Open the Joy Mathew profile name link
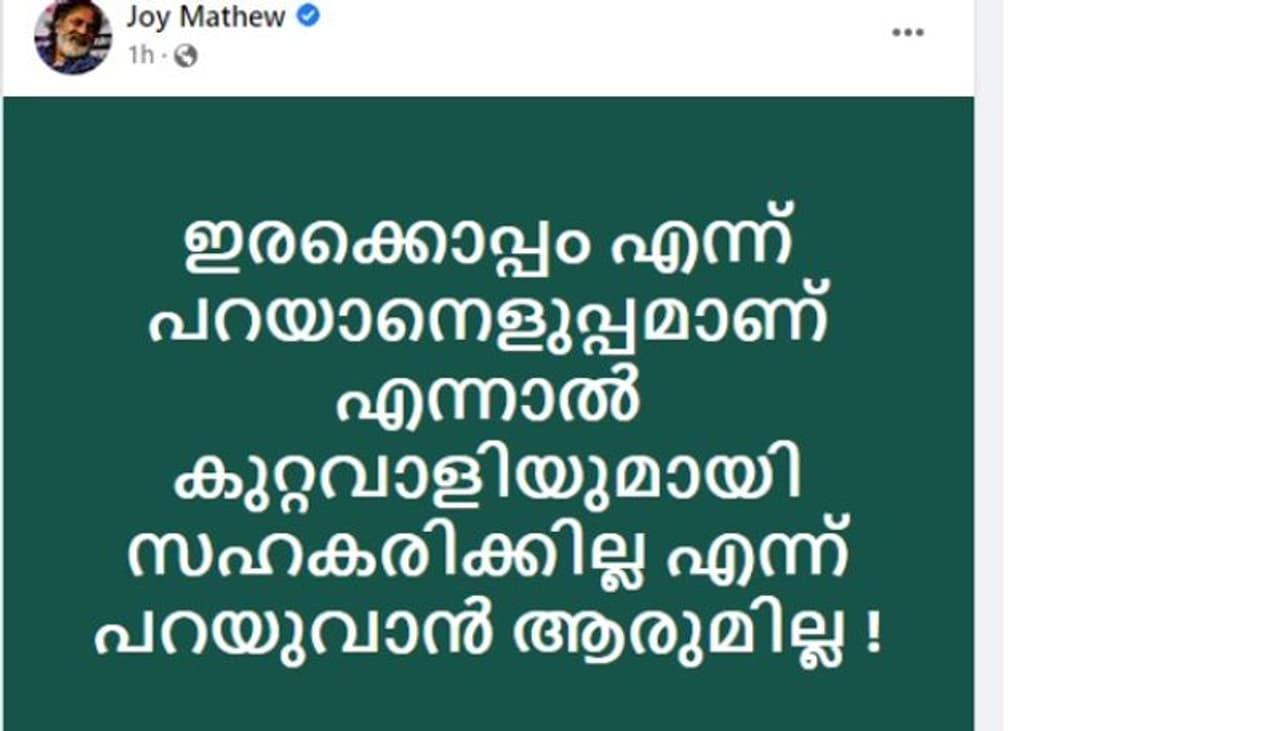 pos(205,17)
